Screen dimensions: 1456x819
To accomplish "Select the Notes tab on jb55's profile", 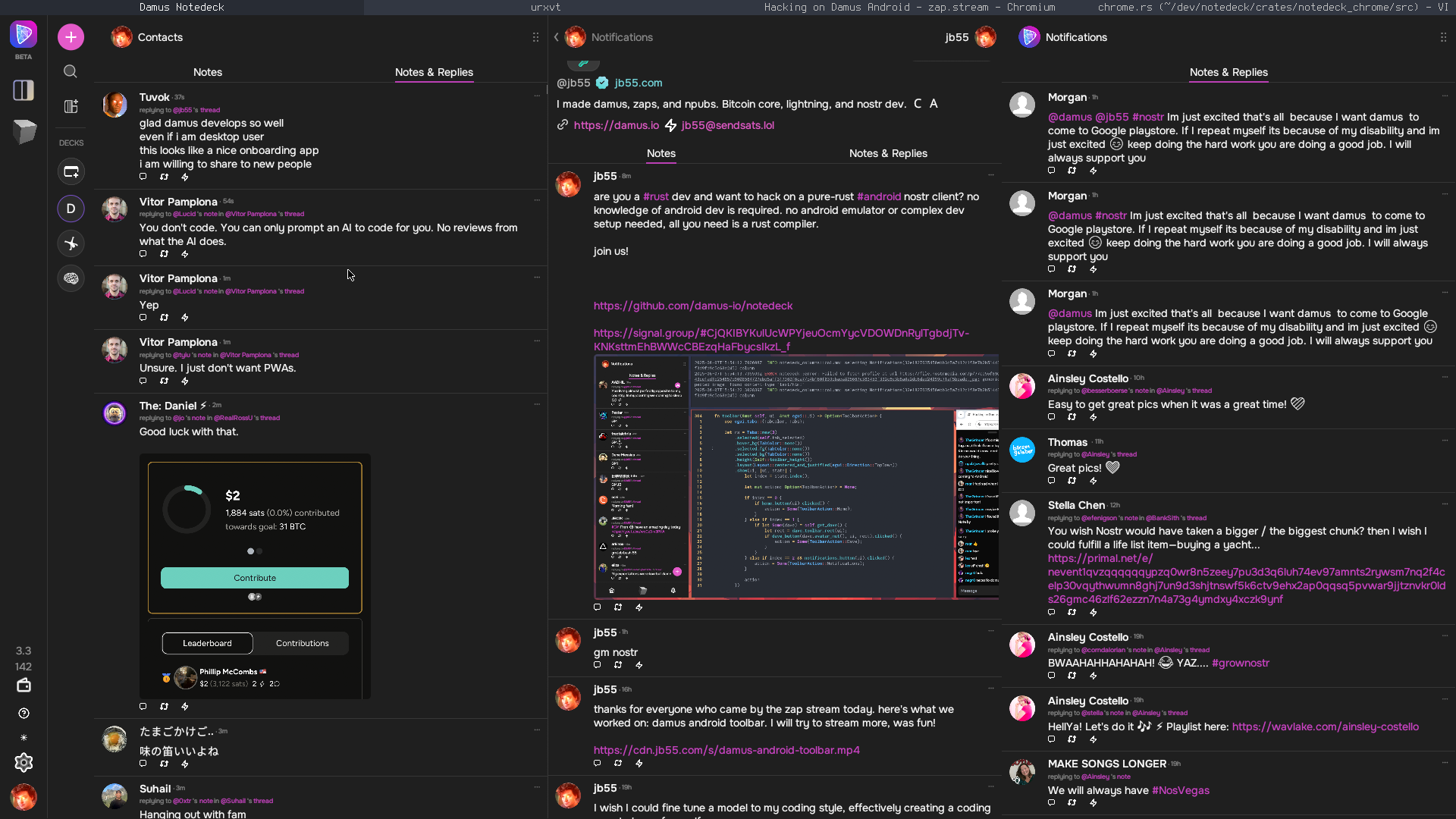I will coord(661,153).
